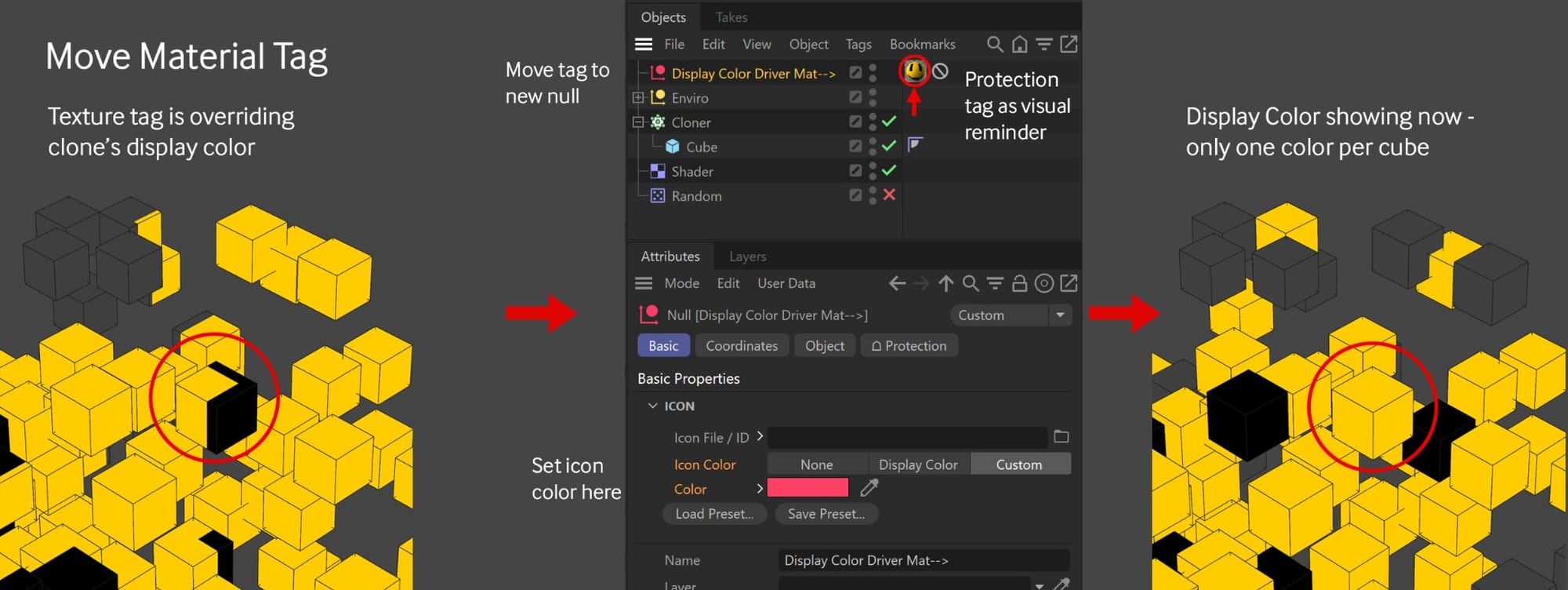Open the Objects manager hamburger menu
This screenshot has height=590, width=1568.
[644, 44]
